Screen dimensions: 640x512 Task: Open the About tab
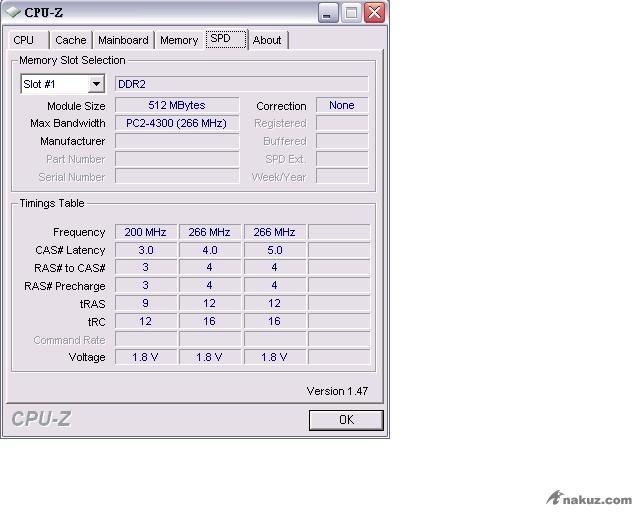tap(267, 40)
